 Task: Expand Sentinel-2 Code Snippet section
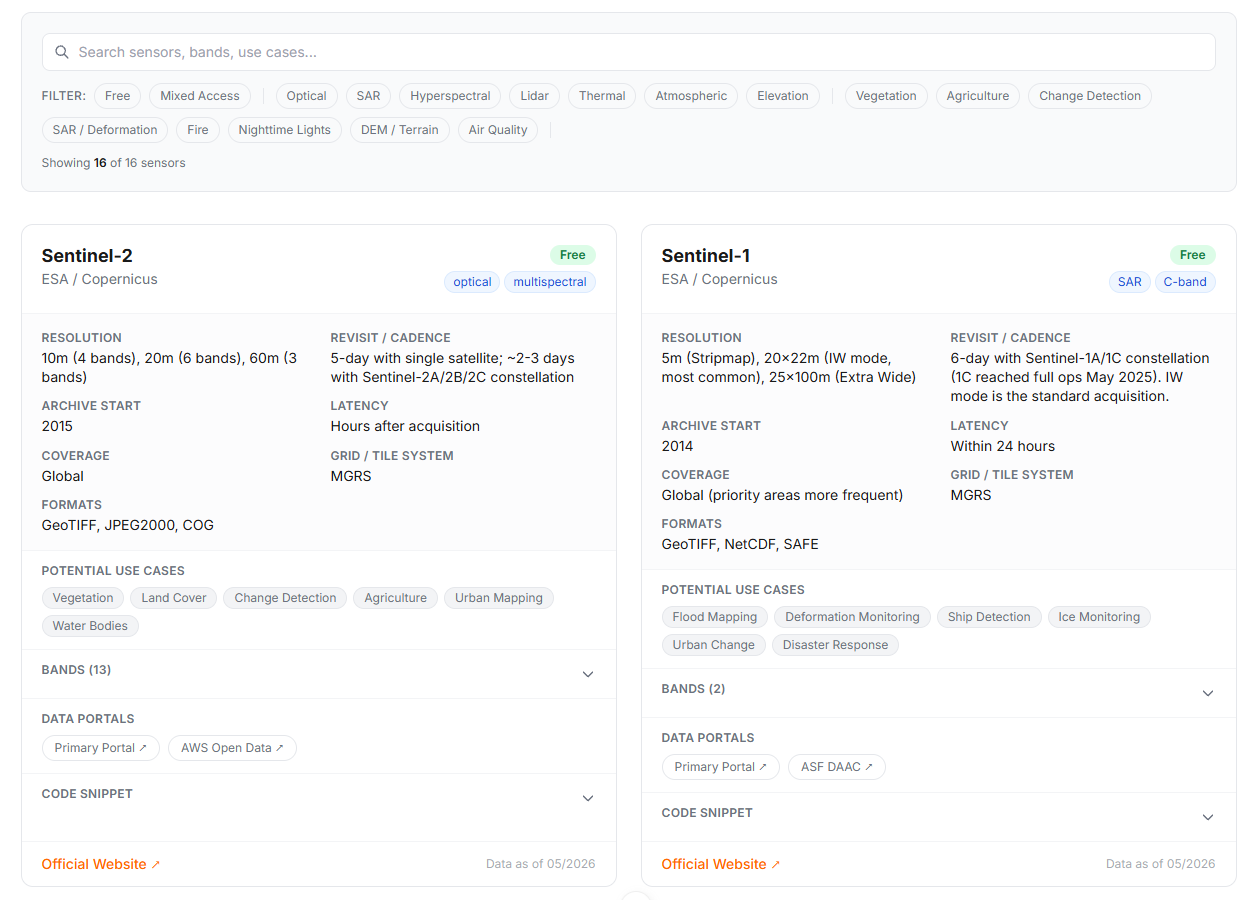319,798
